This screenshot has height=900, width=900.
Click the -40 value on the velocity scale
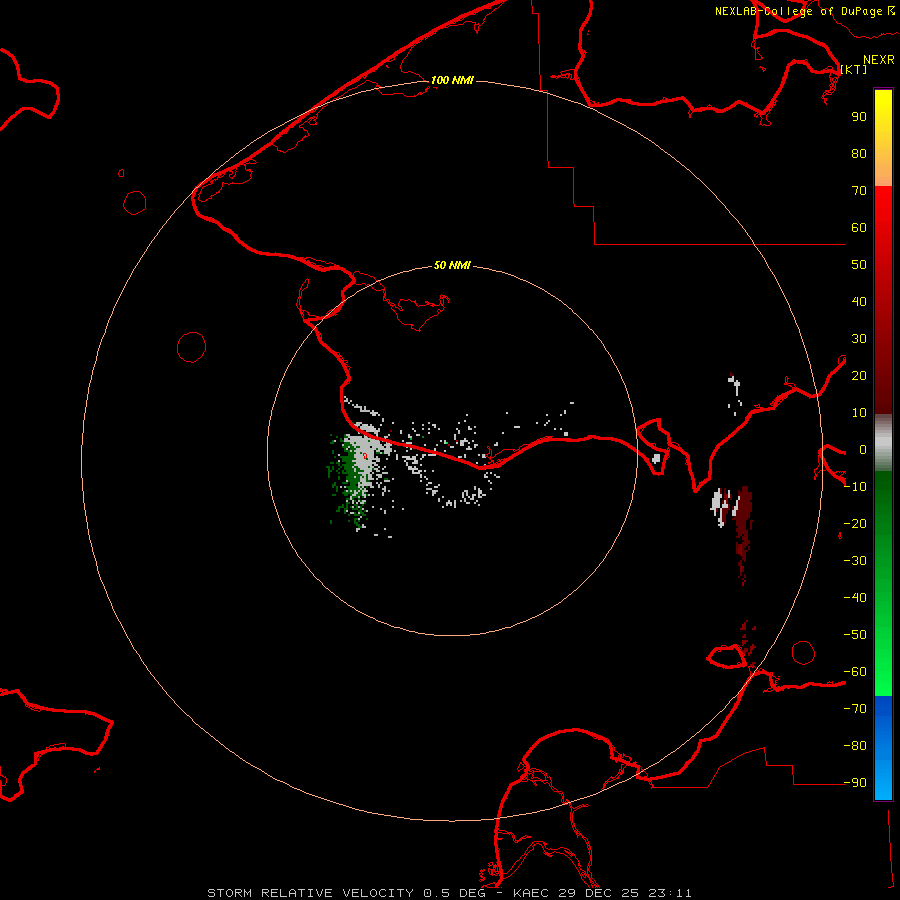click(x=855, y=598)
